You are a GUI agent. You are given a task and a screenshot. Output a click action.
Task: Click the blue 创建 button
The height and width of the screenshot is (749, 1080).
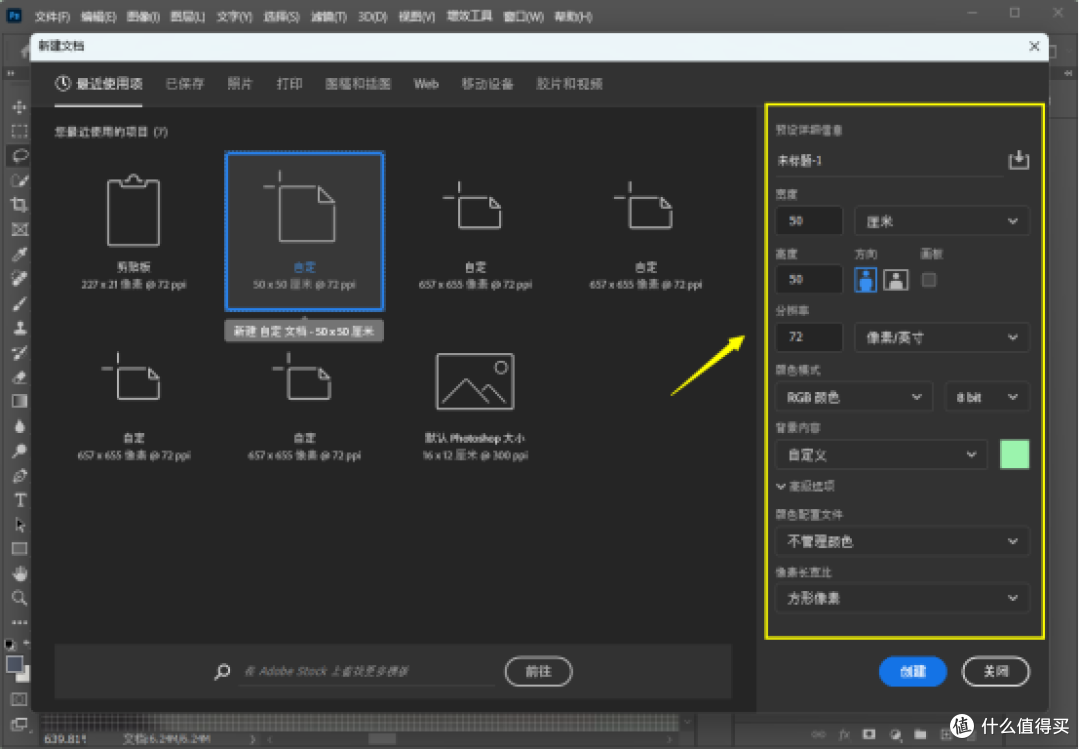(913, 671)
